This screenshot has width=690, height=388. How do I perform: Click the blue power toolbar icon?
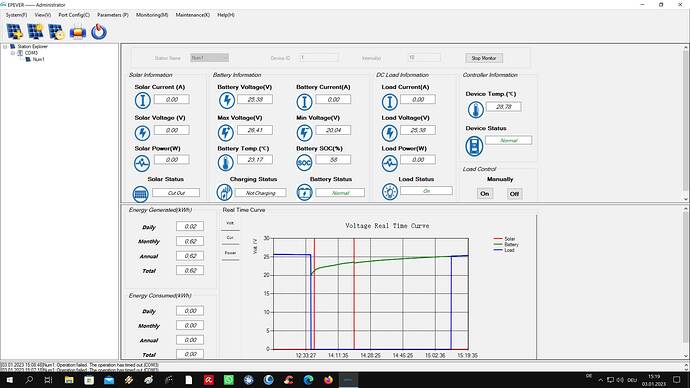coord(99,32)
